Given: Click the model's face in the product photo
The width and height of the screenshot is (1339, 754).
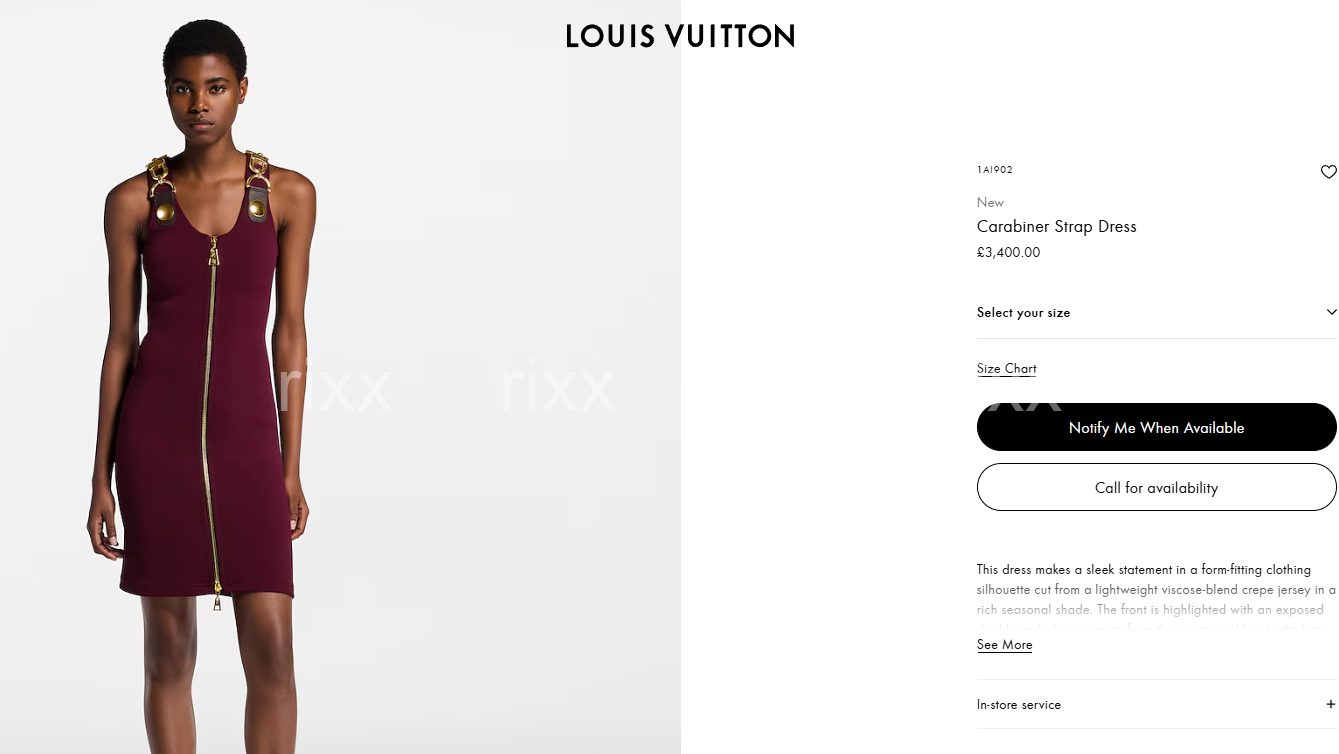Looking at the screenshot, I should click(204, 98).
